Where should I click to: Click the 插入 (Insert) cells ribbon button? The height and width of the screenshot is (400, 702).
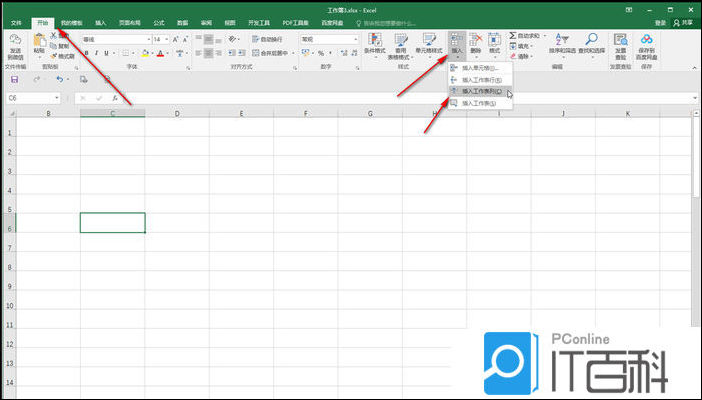[457, 45]
